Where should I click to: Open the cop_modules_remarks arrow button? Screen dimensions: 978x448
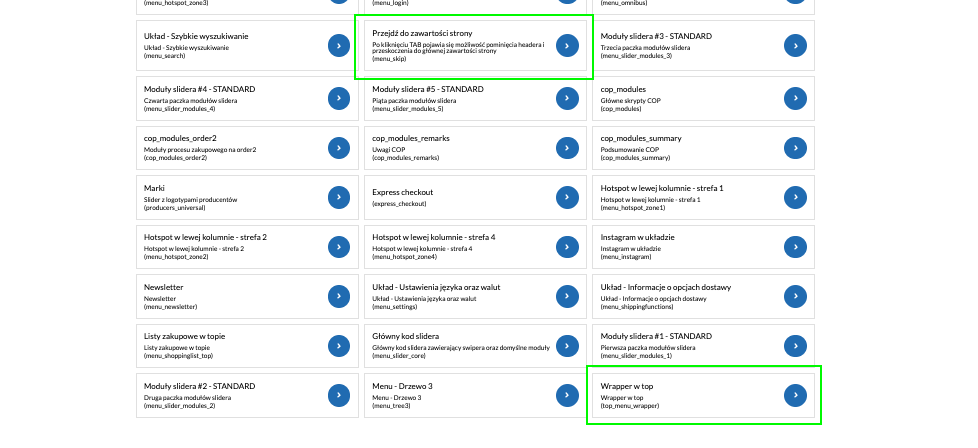[567, 148]
